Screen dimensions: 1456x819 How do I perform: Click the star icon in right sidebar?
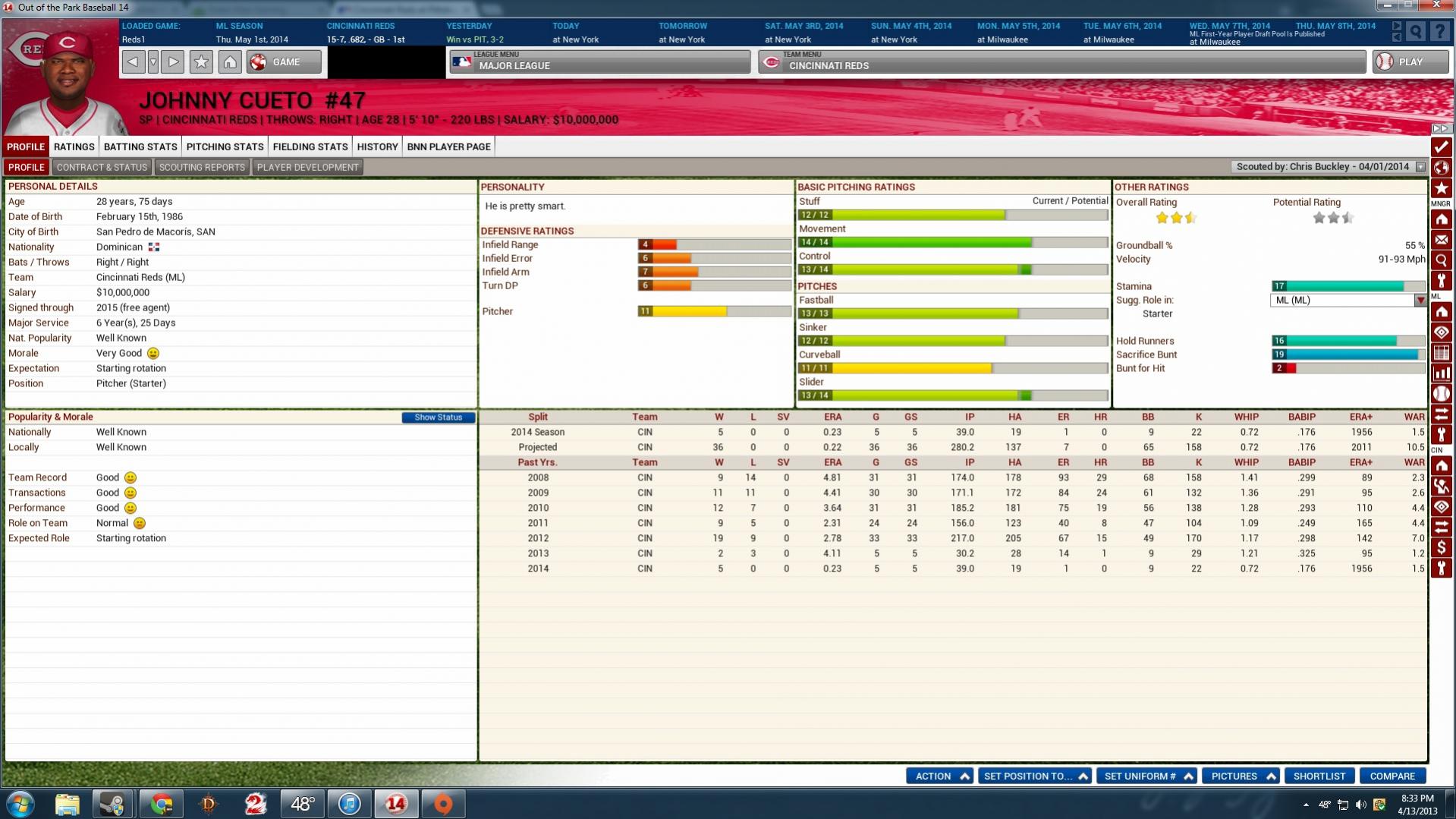(1441, 188)
